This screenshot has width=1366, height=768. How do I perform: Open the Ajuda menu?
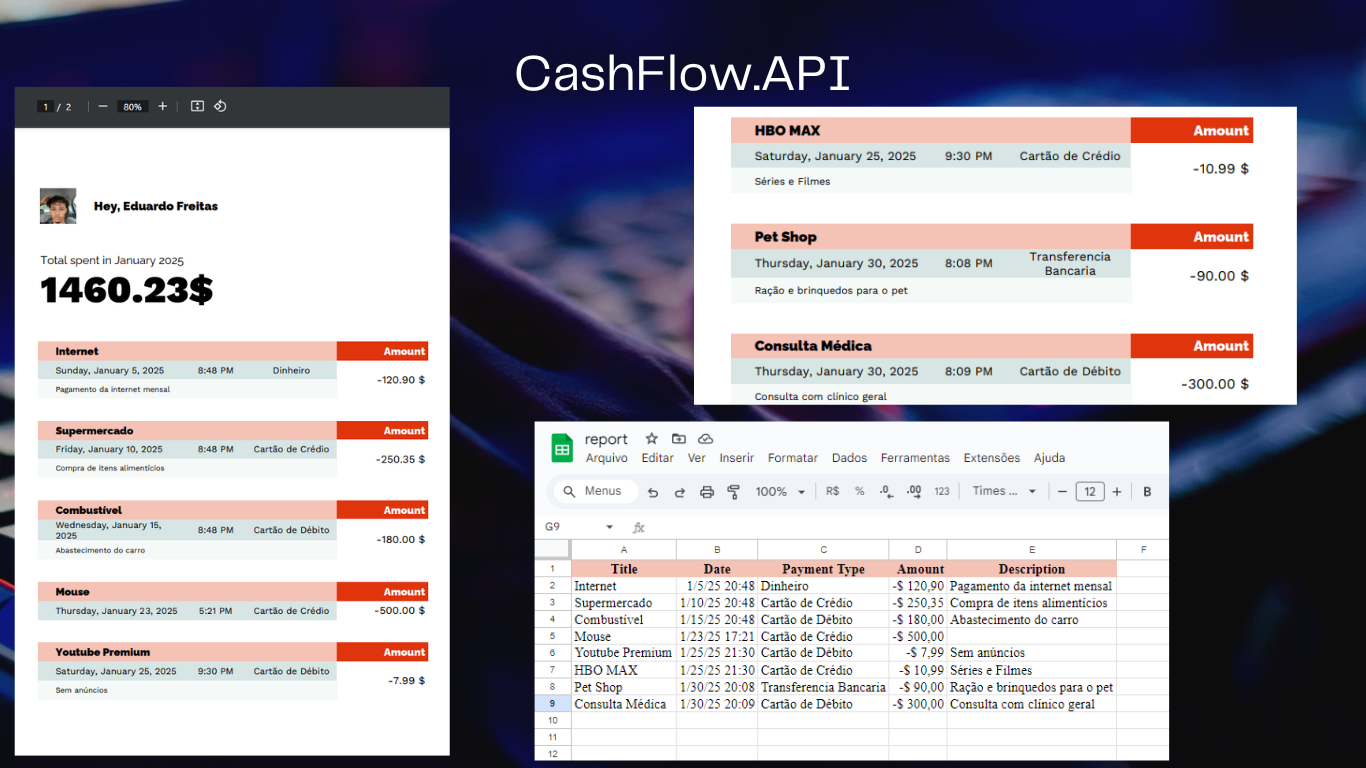(1049, 458)
